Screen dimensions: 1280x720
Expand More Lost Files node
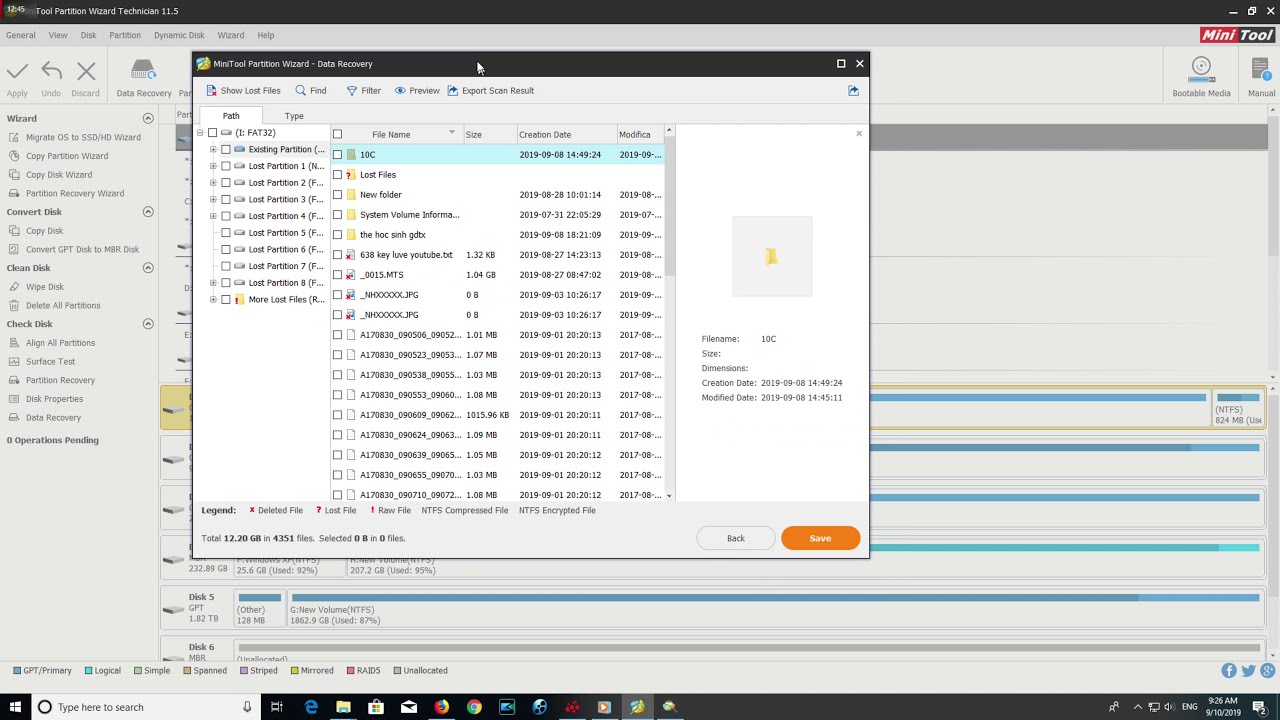pyautogui.click(x=213, y=299)
